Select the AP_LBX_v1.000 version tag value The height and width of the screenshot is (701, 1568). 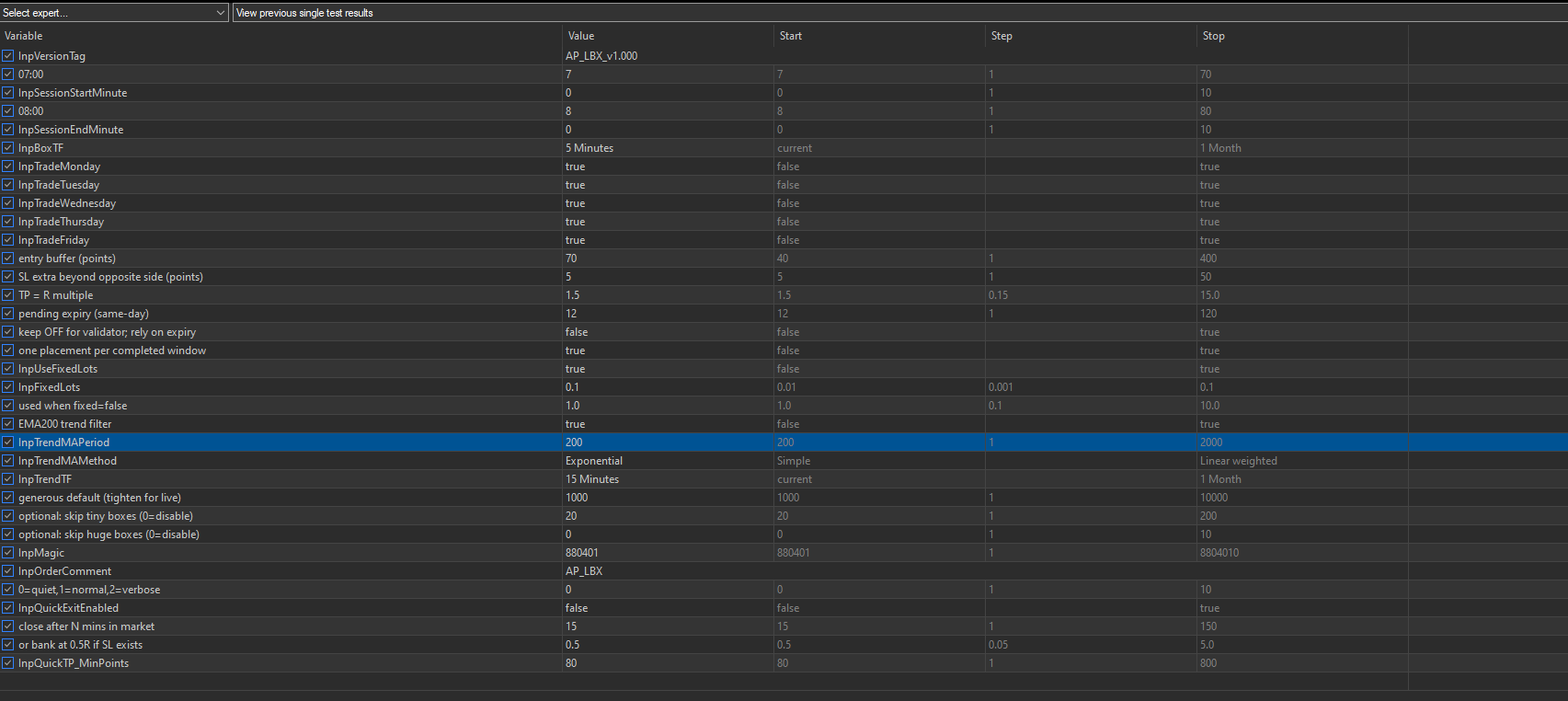point(601,56)
